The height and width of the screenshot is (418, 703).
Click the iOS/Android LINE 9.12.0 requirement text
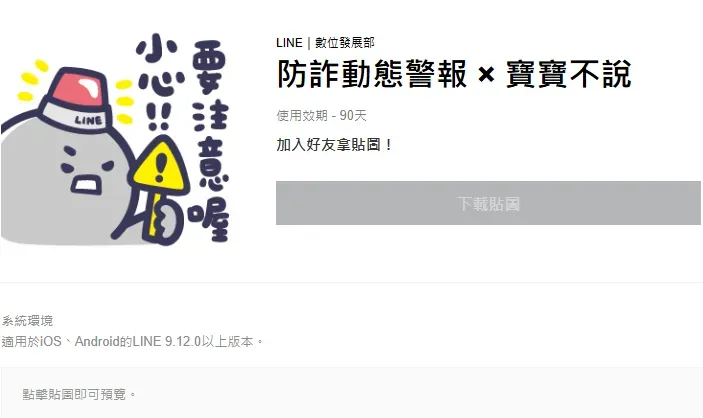click(133, 342)
